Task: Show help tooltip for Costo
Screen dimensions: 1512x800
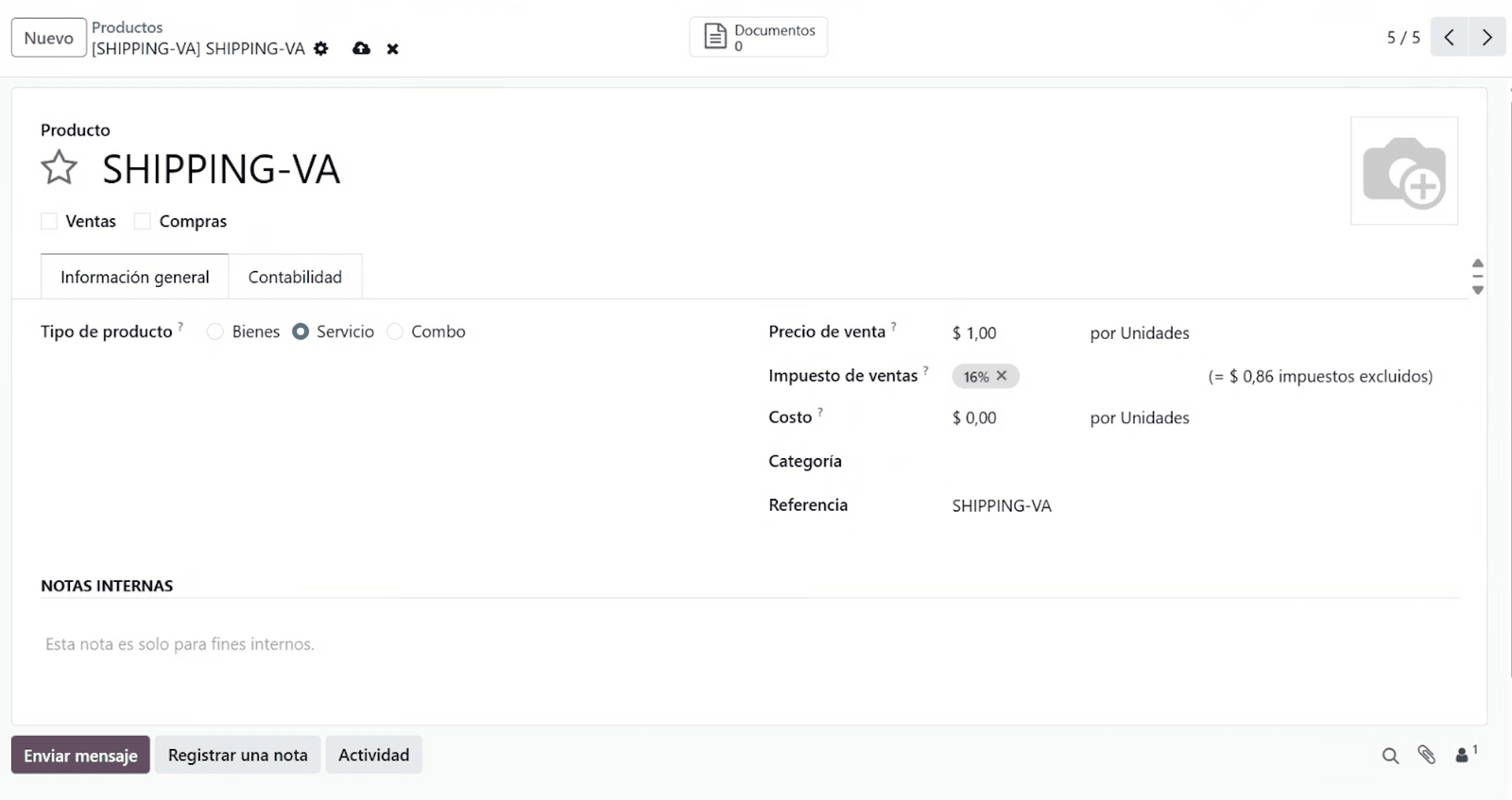Action: tap(820, 412)
